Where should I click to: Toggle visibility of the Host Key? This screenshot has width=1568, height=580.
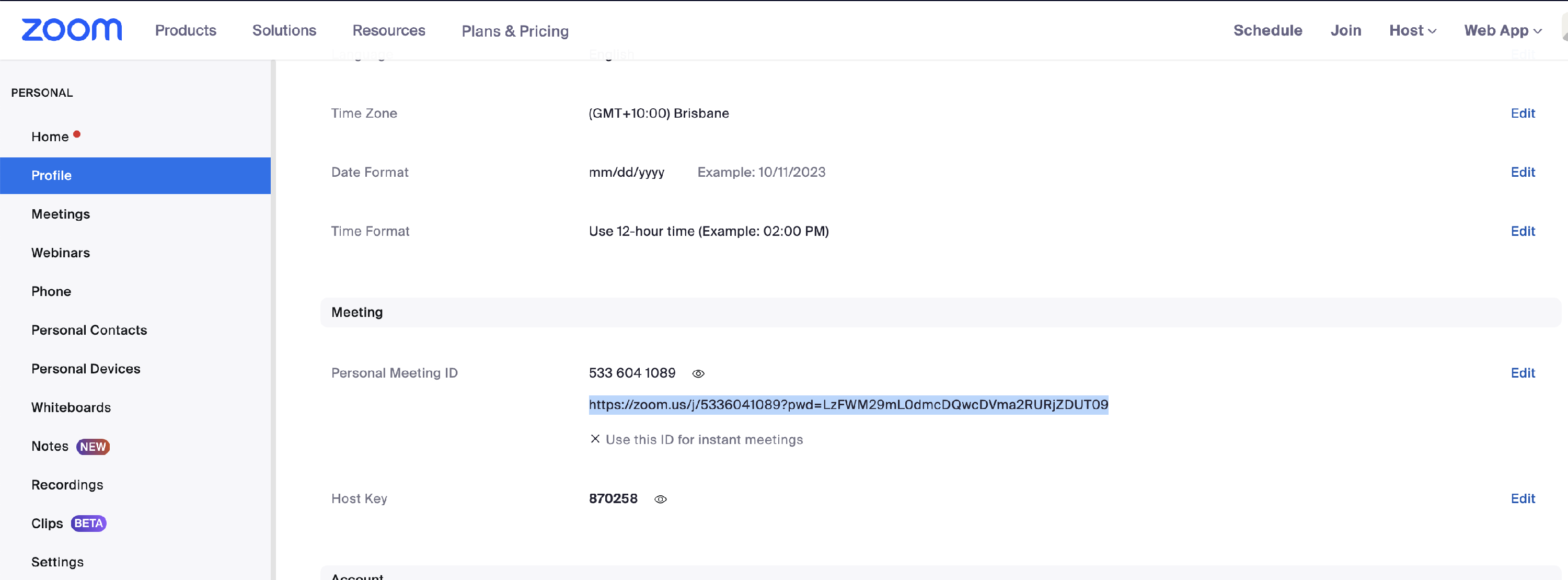point(661,499)
